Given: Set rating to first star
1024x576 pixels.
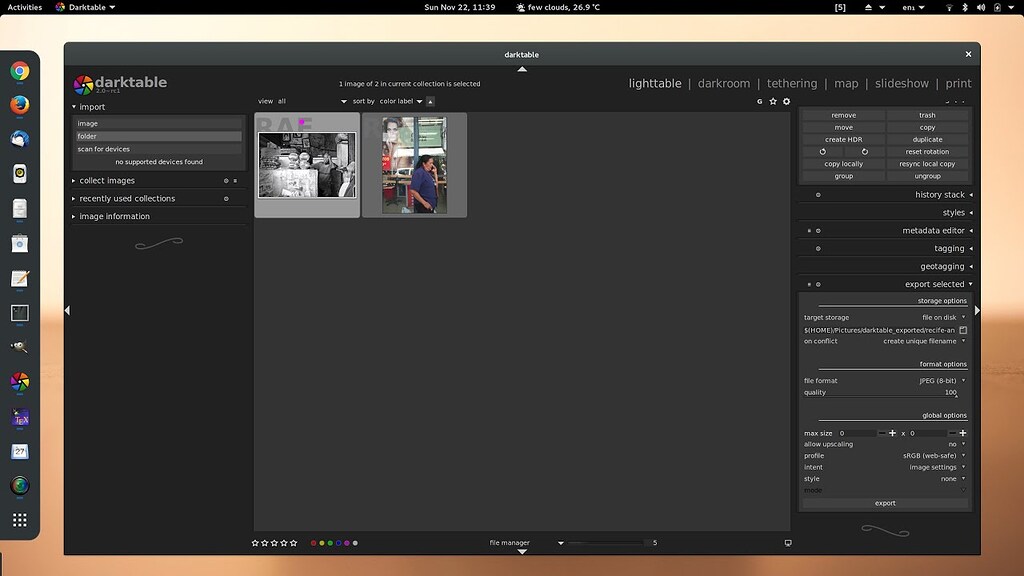Looking at the screenshot, I should point(255,543).
